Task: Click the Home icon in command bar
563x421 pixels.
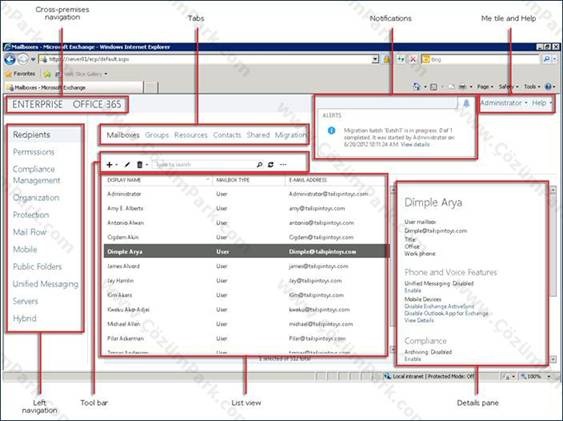Action: pos(417,86)
